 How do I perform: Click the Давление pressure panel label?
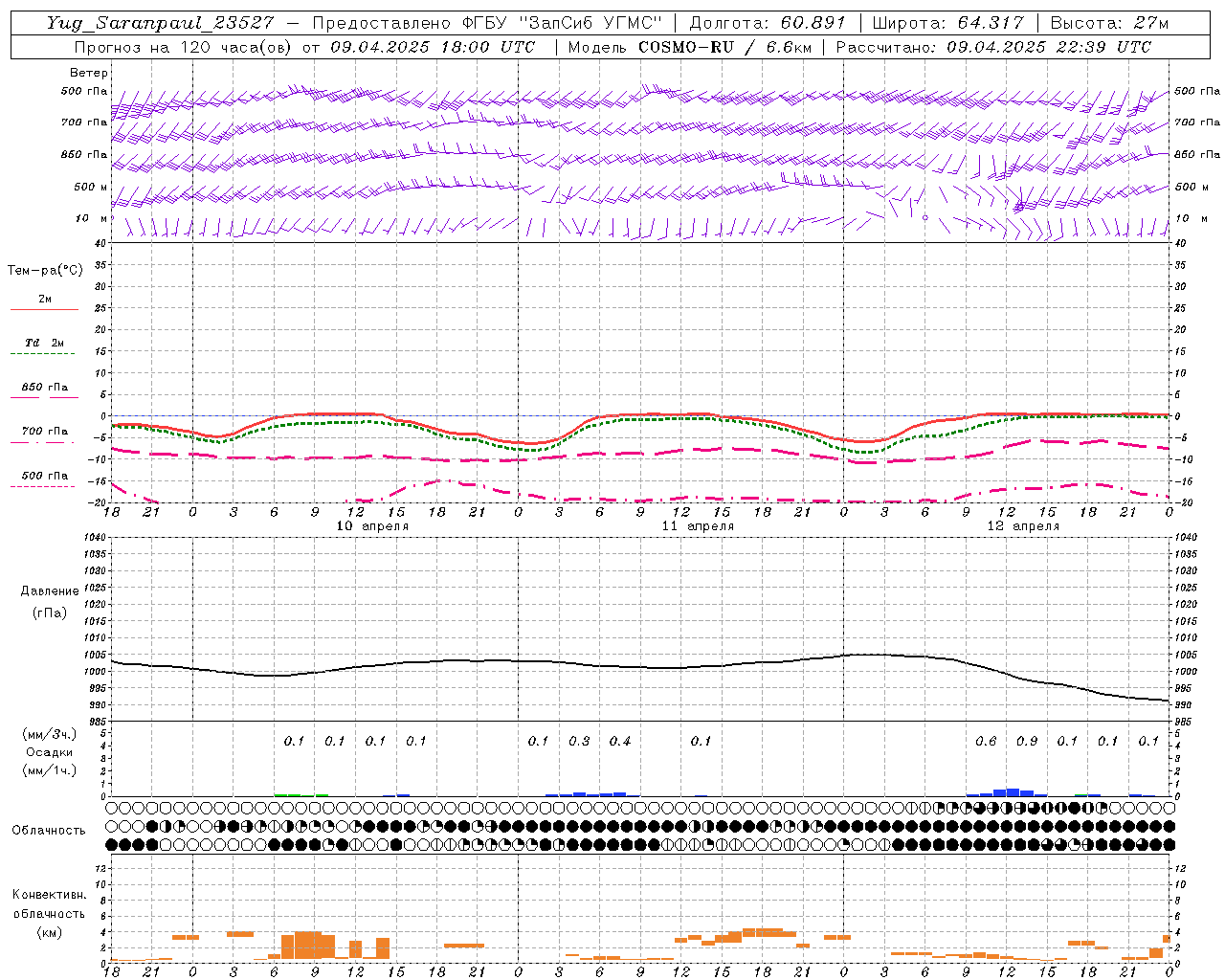[x=50, y=591]
